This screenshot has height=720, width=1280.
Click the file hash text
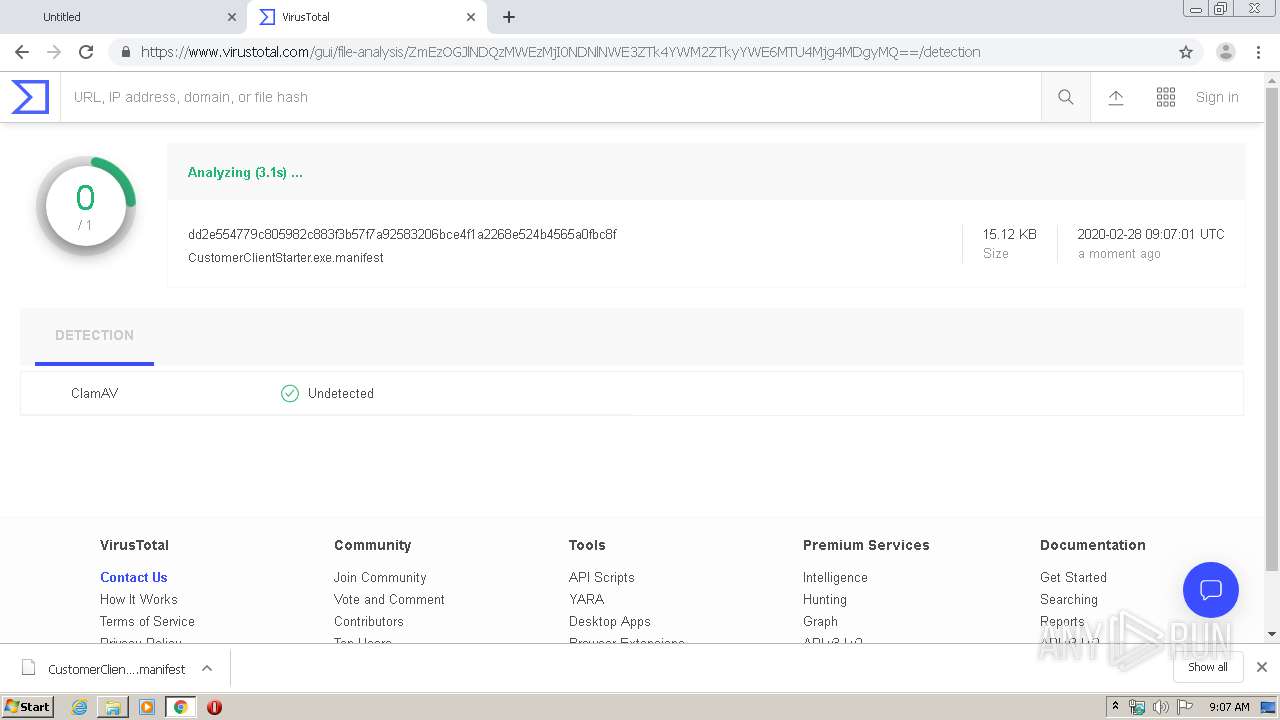tap(402, 235)
